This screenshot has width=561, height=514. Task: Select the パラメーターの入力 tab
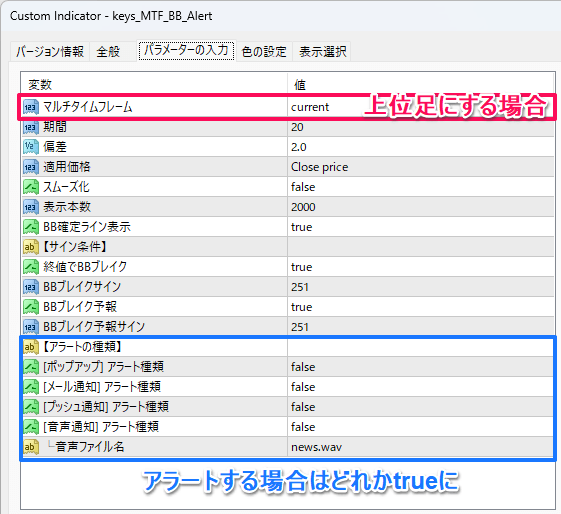pos(186,50)
